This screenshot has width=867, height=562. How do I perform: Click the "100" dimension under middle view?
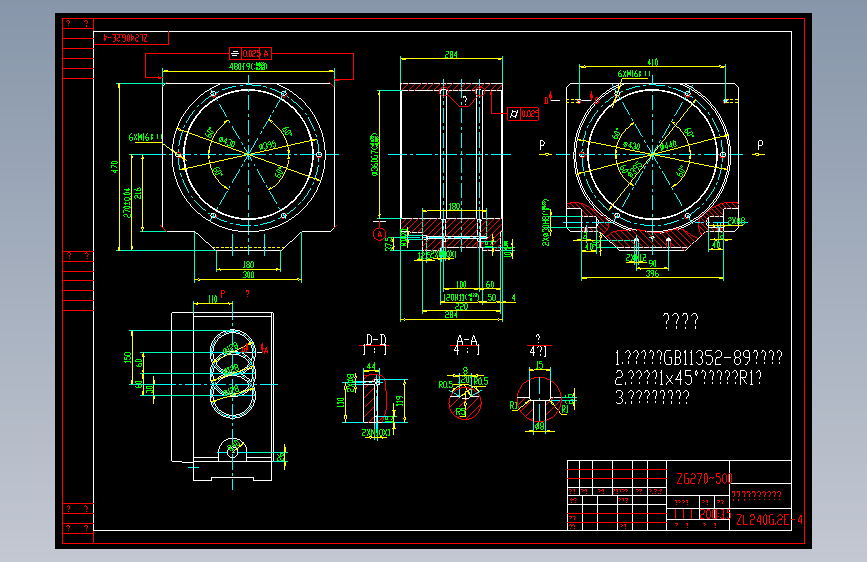[x=461, y=284]
